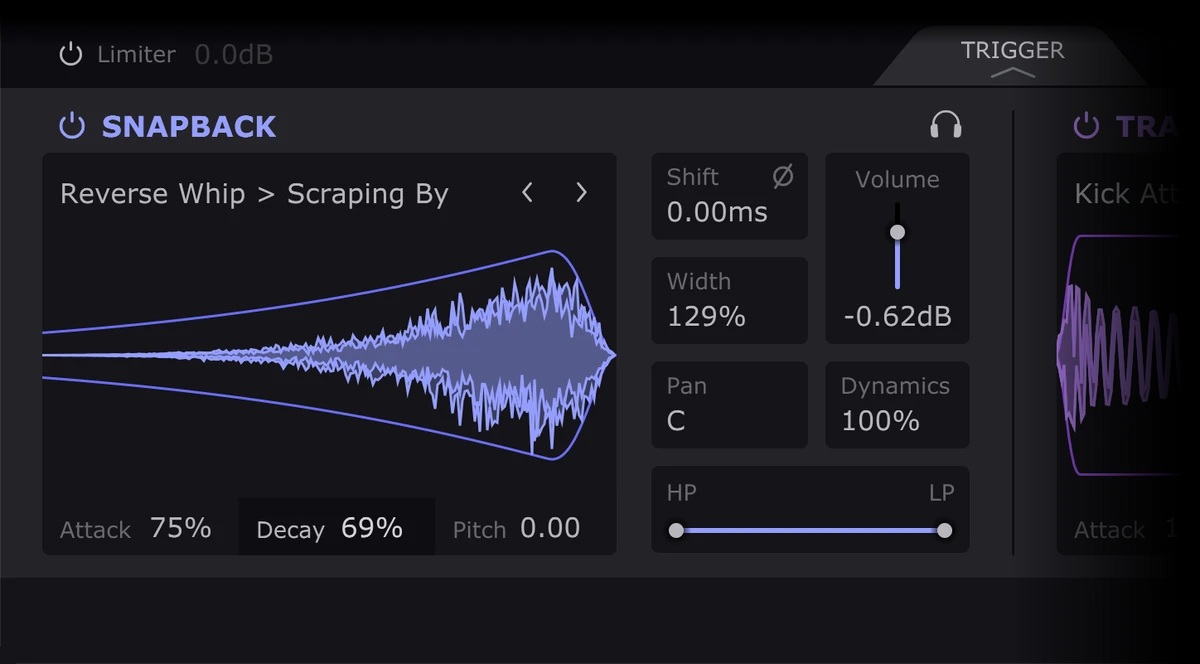Select the previous sample with left arrow
This screenshot has height=664, width=1200.
coord(528,193)
